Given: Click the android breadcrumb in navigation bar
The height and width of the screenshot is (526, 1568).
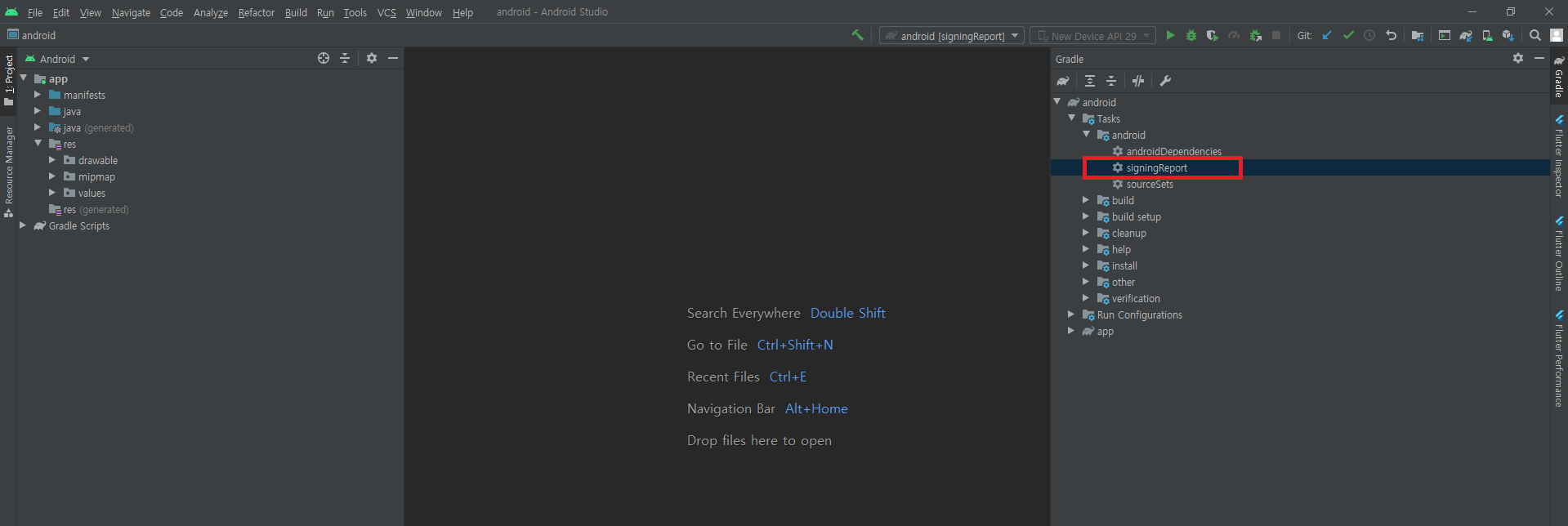Looking at the screenshot, I should [31, 35].
